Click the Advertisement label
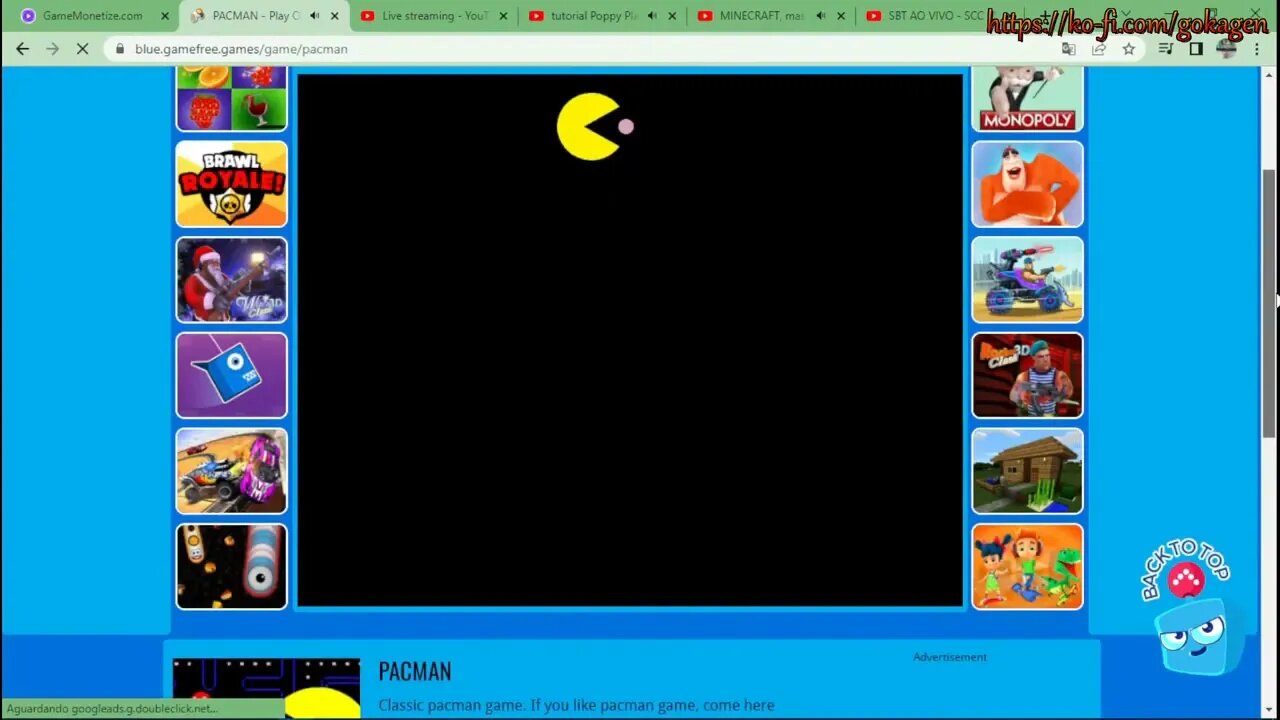This screenshot has height=720, width=1280. pos(950,657)
